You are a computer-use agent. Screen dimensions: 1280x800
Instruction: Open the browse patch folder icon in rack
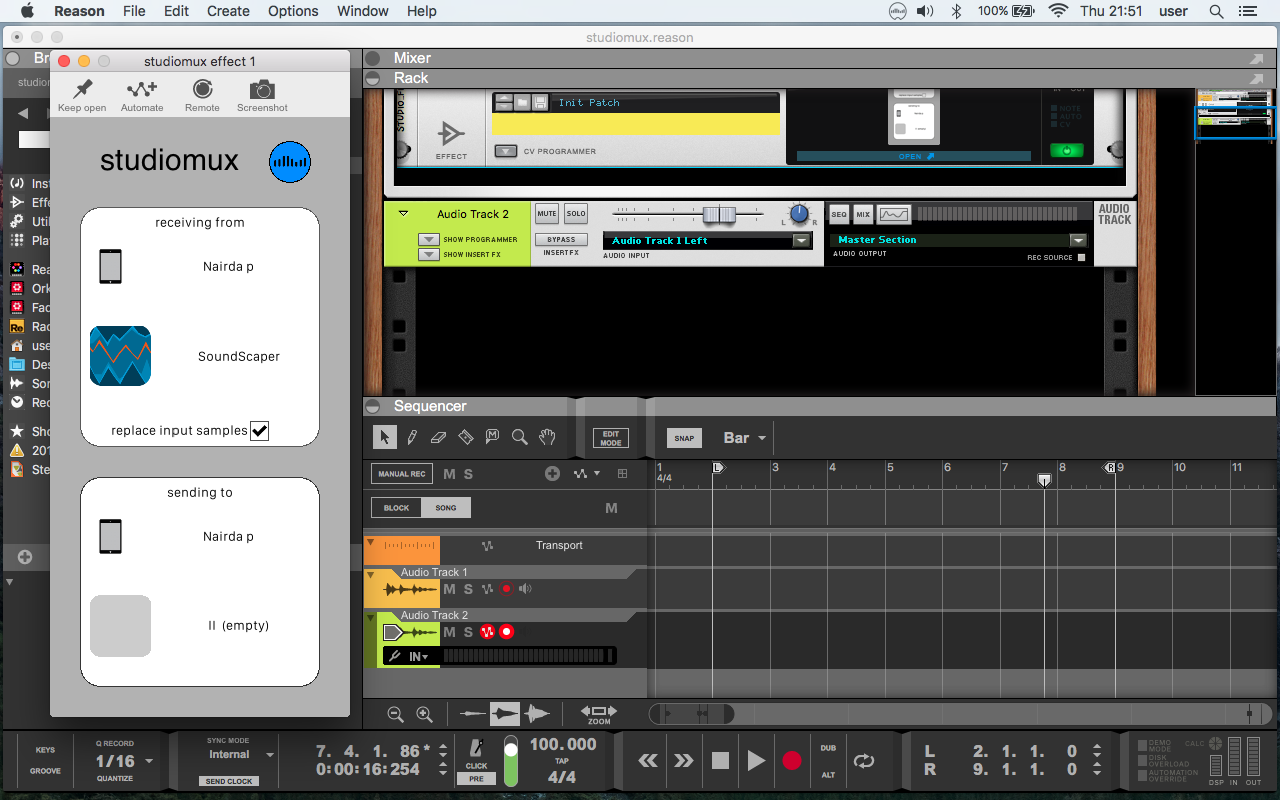coord(521,102)
